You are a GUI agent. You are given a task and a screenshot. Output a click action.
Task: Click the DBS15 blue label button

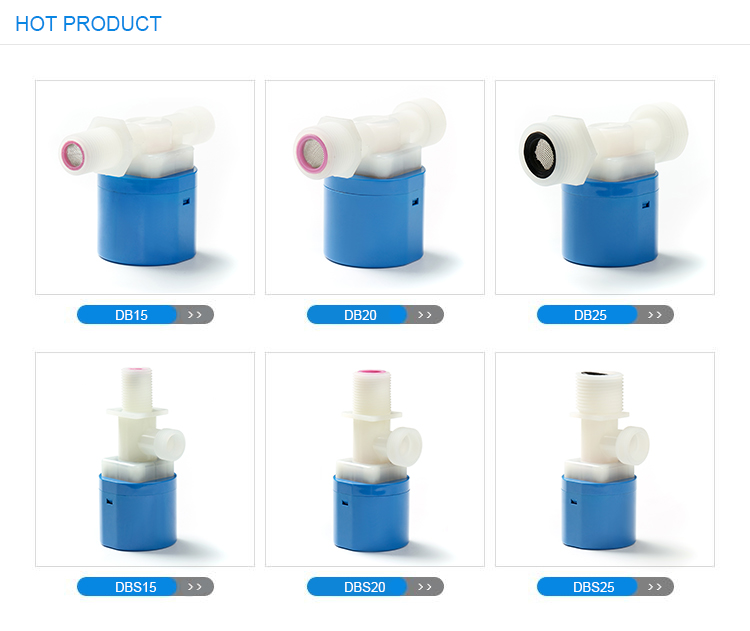pos(127,587)
